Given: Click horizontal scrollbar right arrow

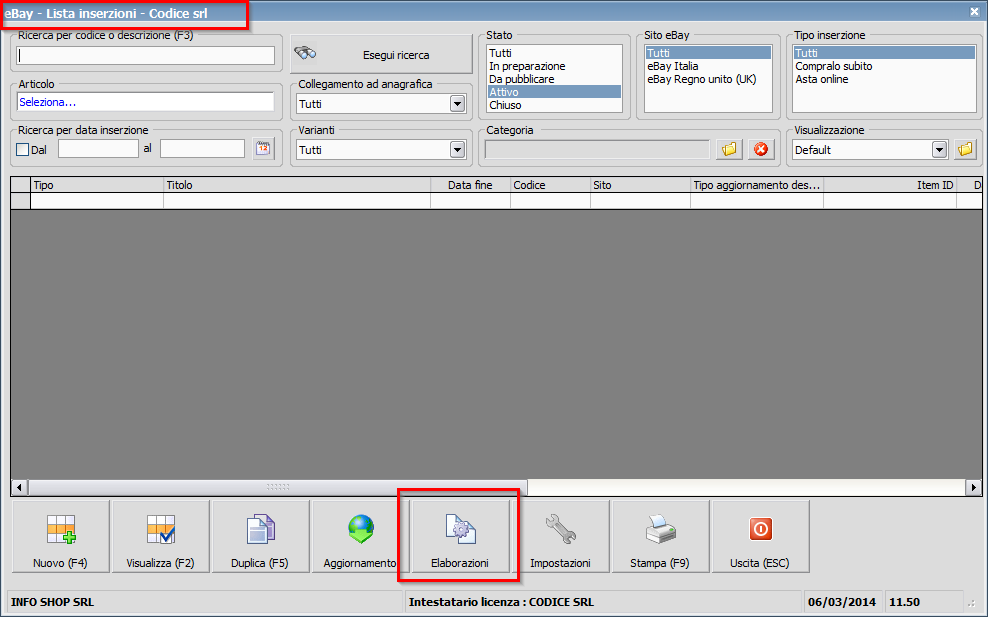Looking at the screenshot, I should (x=974, y=487).
